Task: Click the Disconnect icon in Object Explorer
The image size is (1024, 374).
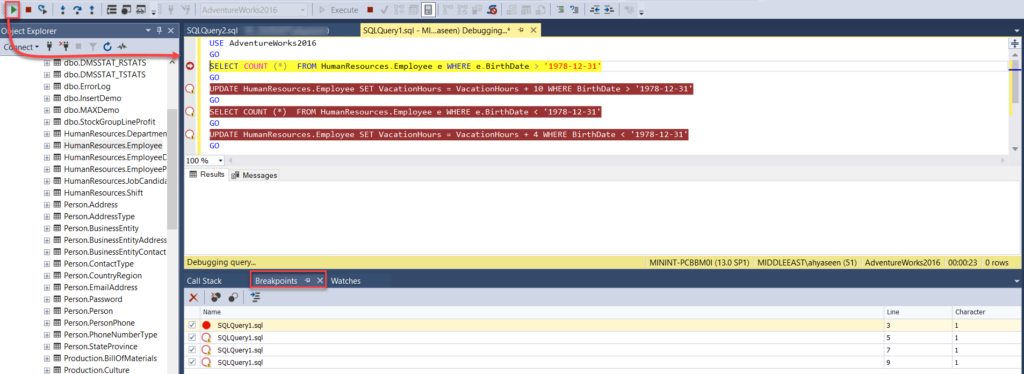Action: (64, 47)
